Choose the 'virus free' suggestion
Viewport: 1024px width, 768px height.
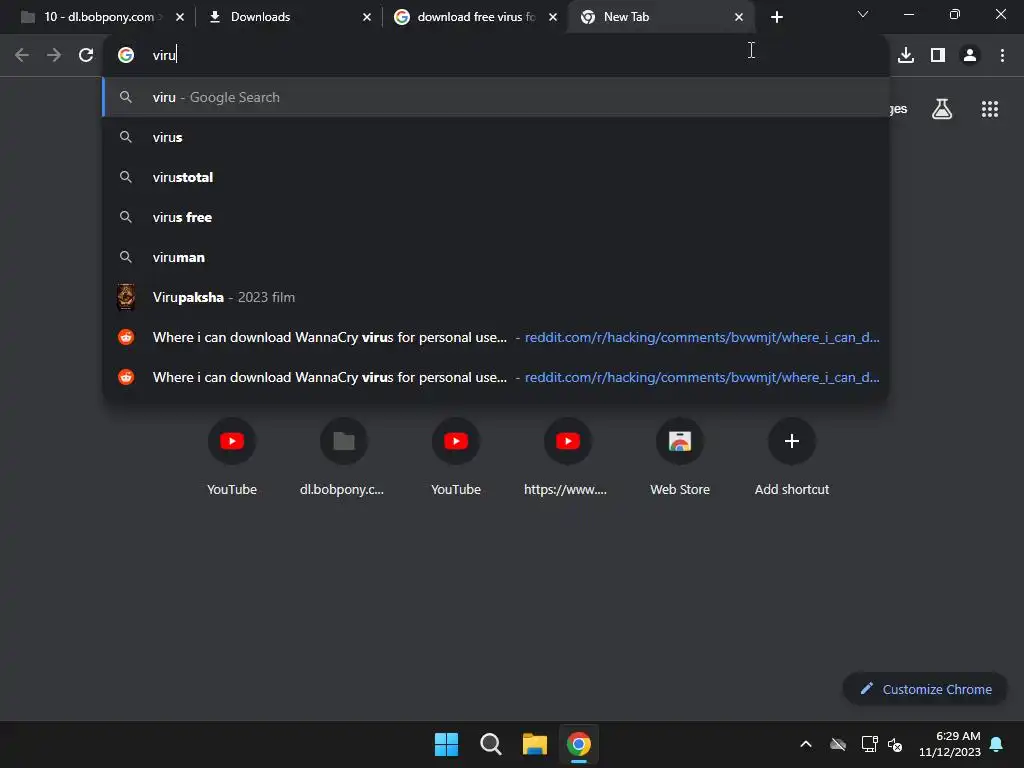point(496,217)
